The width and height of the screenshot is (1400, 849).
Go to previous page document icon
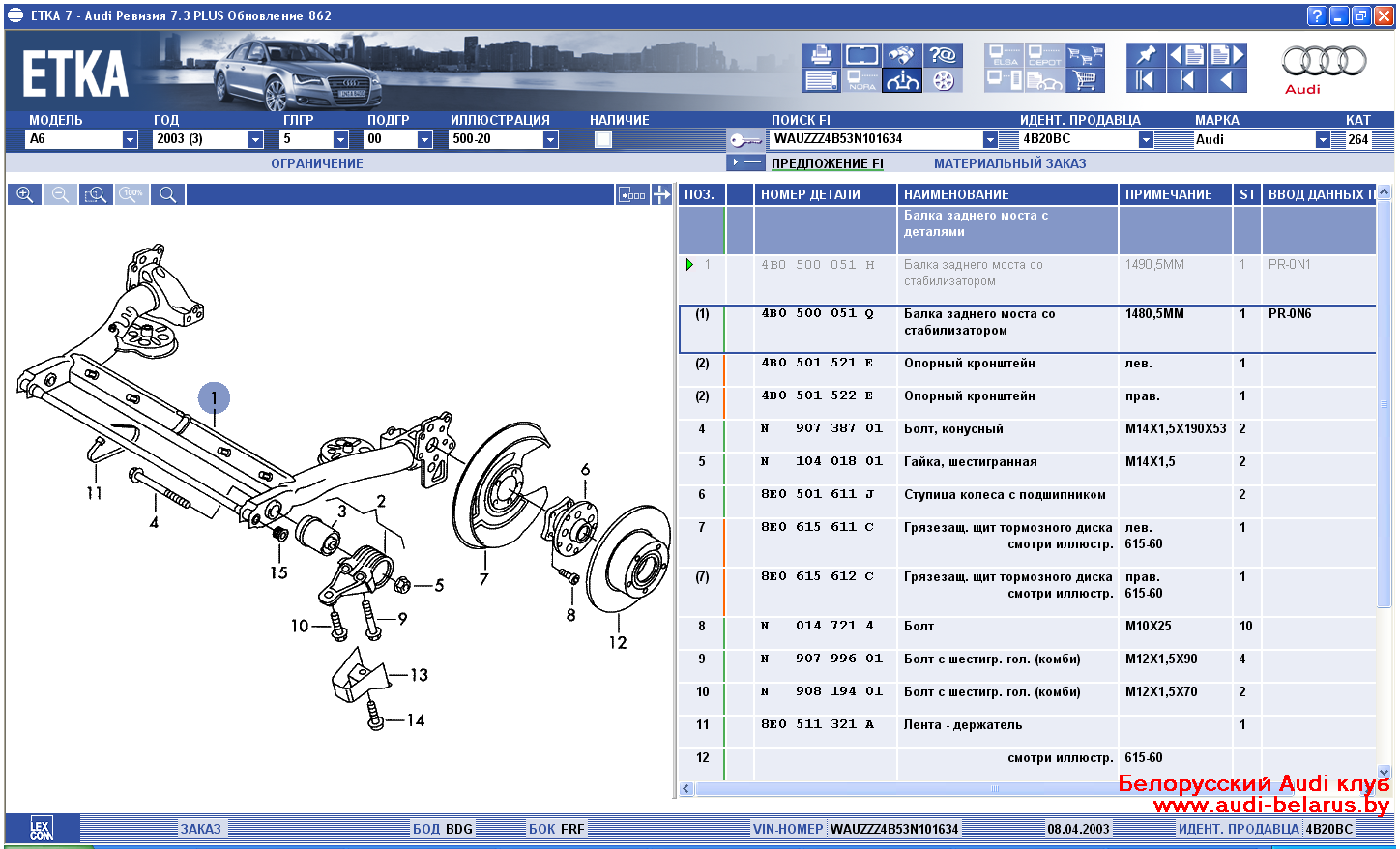pyautogui.click(x=1186, y=55)
